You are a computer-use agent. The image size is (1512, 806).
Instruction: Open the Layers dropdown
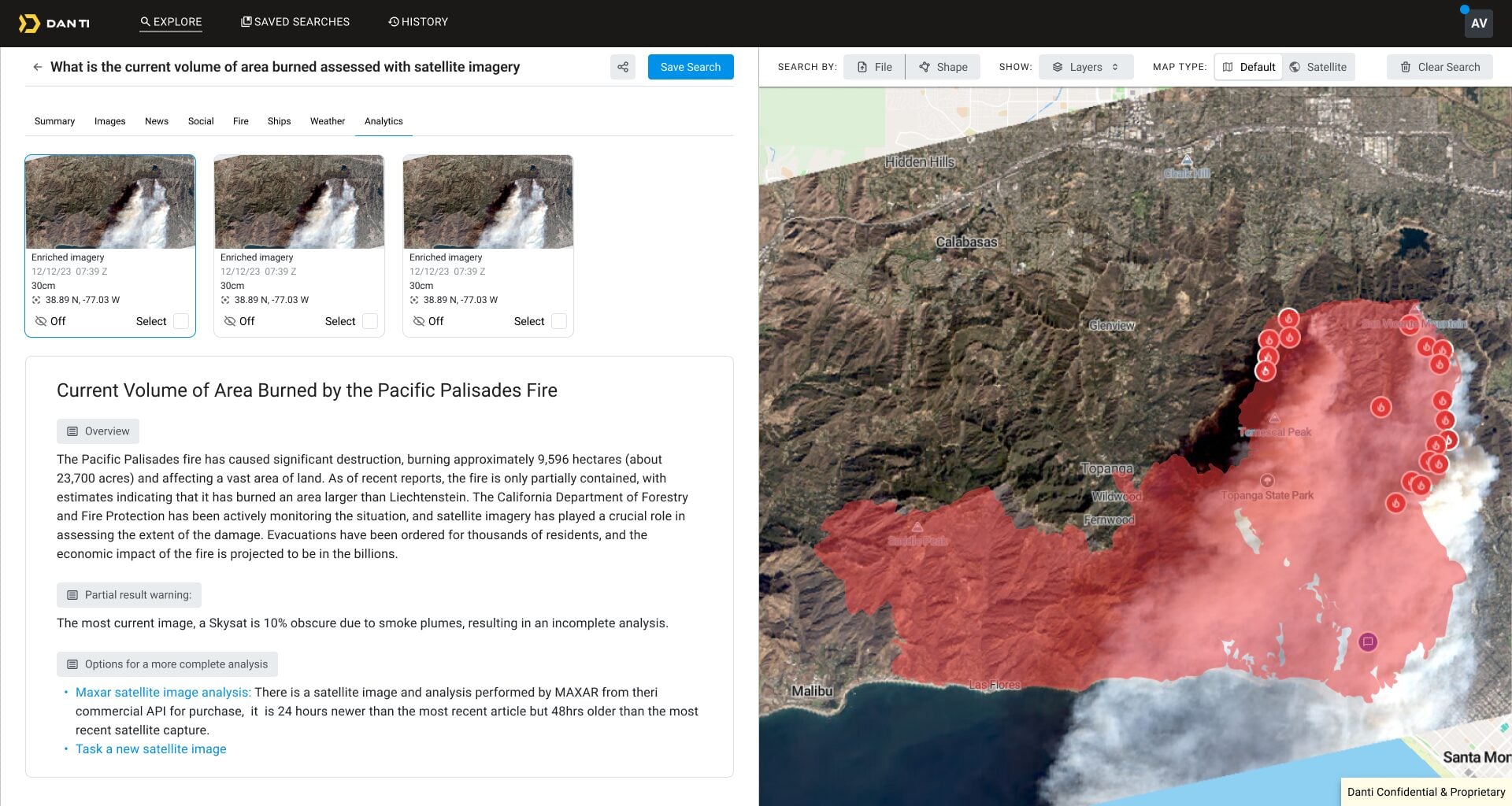pyautogui.click(x=1085, y=67)
